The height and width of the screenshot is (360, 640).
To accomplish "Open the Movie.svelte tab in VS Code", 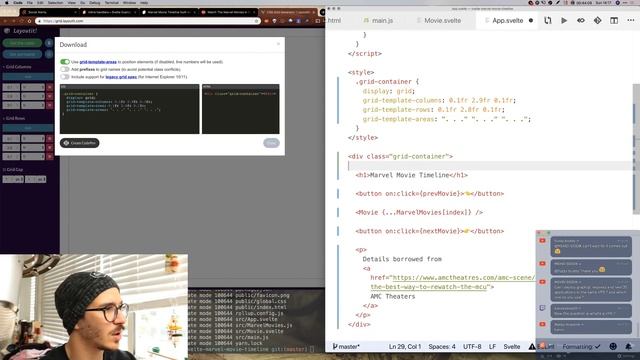I will [439, 20].
